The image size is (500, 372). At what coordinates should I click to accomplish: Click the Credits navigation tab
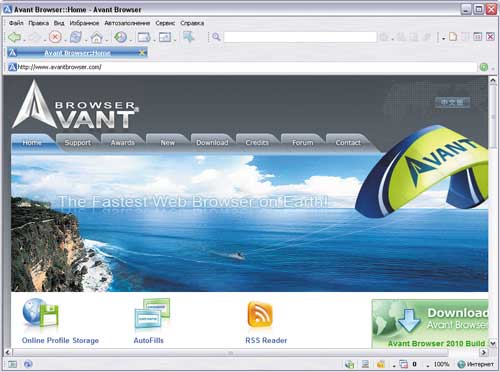(257, 143)
